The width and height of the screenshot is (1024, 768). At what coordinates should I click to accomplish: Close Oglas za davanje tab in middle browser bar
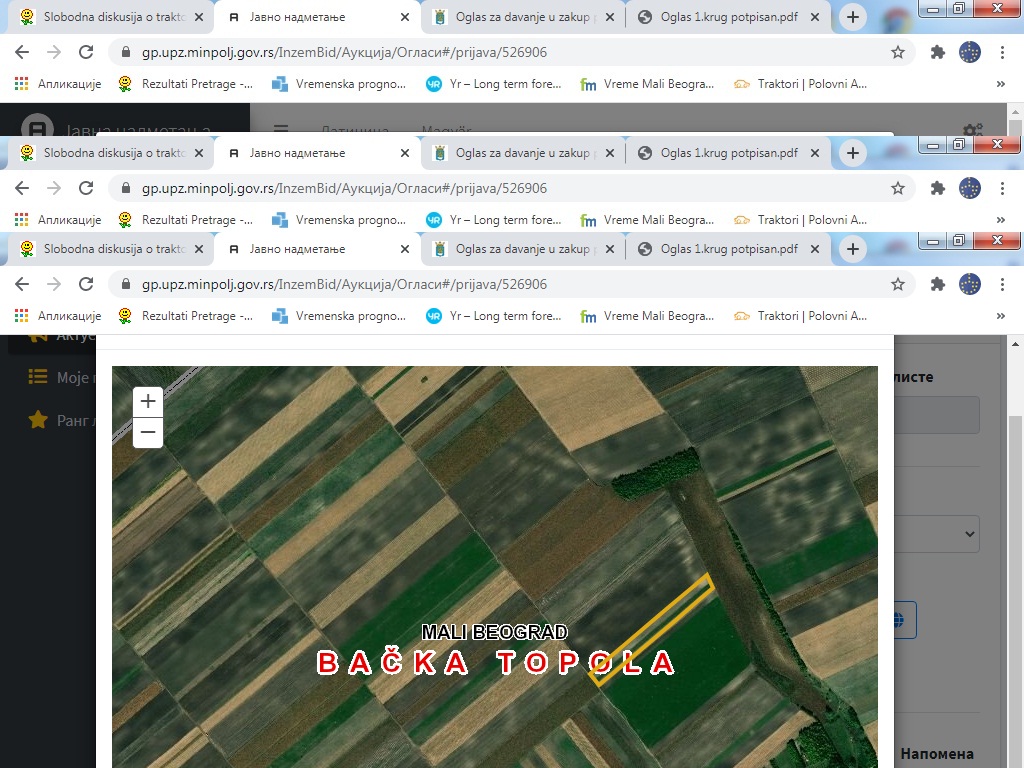[610, 153]
